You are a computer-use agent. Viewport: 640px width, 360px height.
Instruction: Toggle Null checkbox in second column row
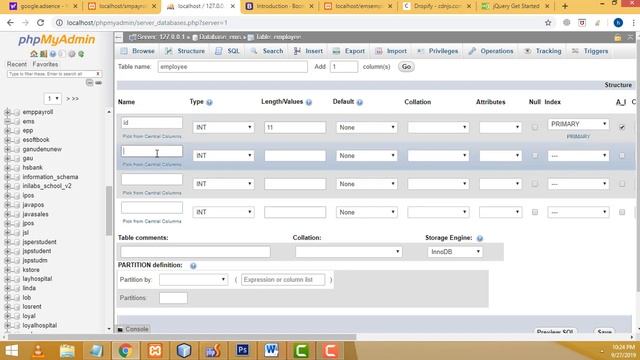tap(535, 156)
